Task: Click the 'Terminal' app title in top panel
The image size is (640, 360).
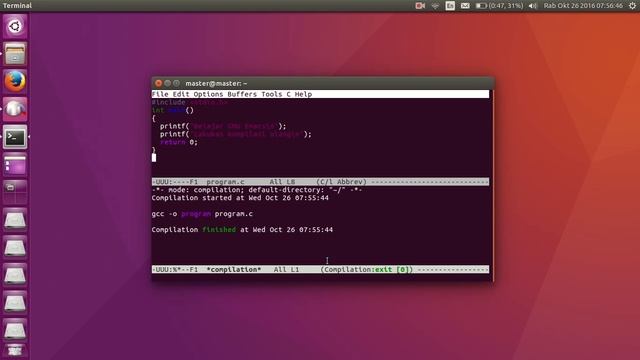Action: pos(17,6)
